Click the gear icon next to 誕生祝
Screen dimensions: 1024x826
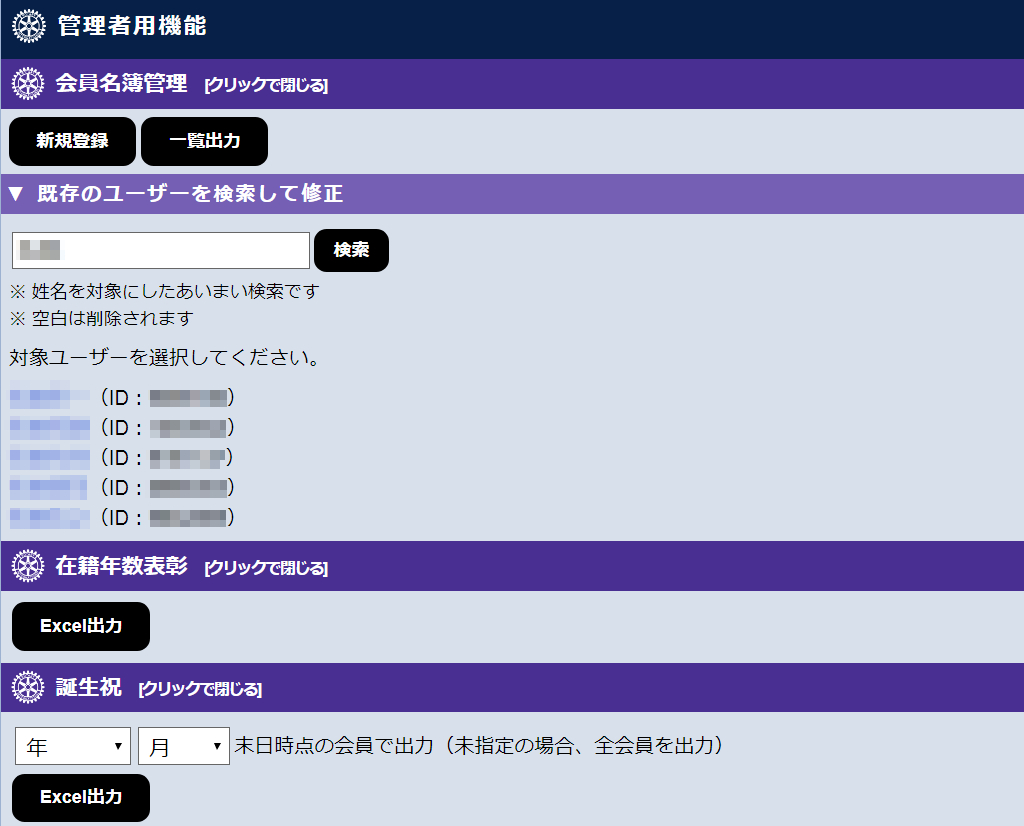coord(28,688)
